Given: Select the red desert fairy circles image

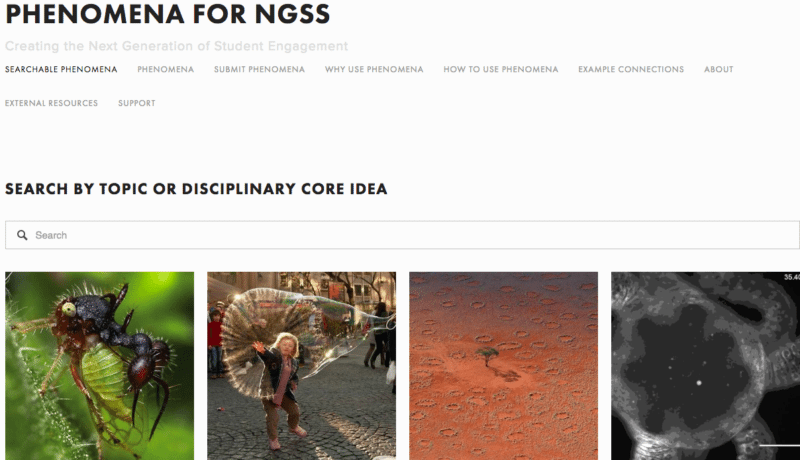Looking at the screenshot, I should pos(504,366).
